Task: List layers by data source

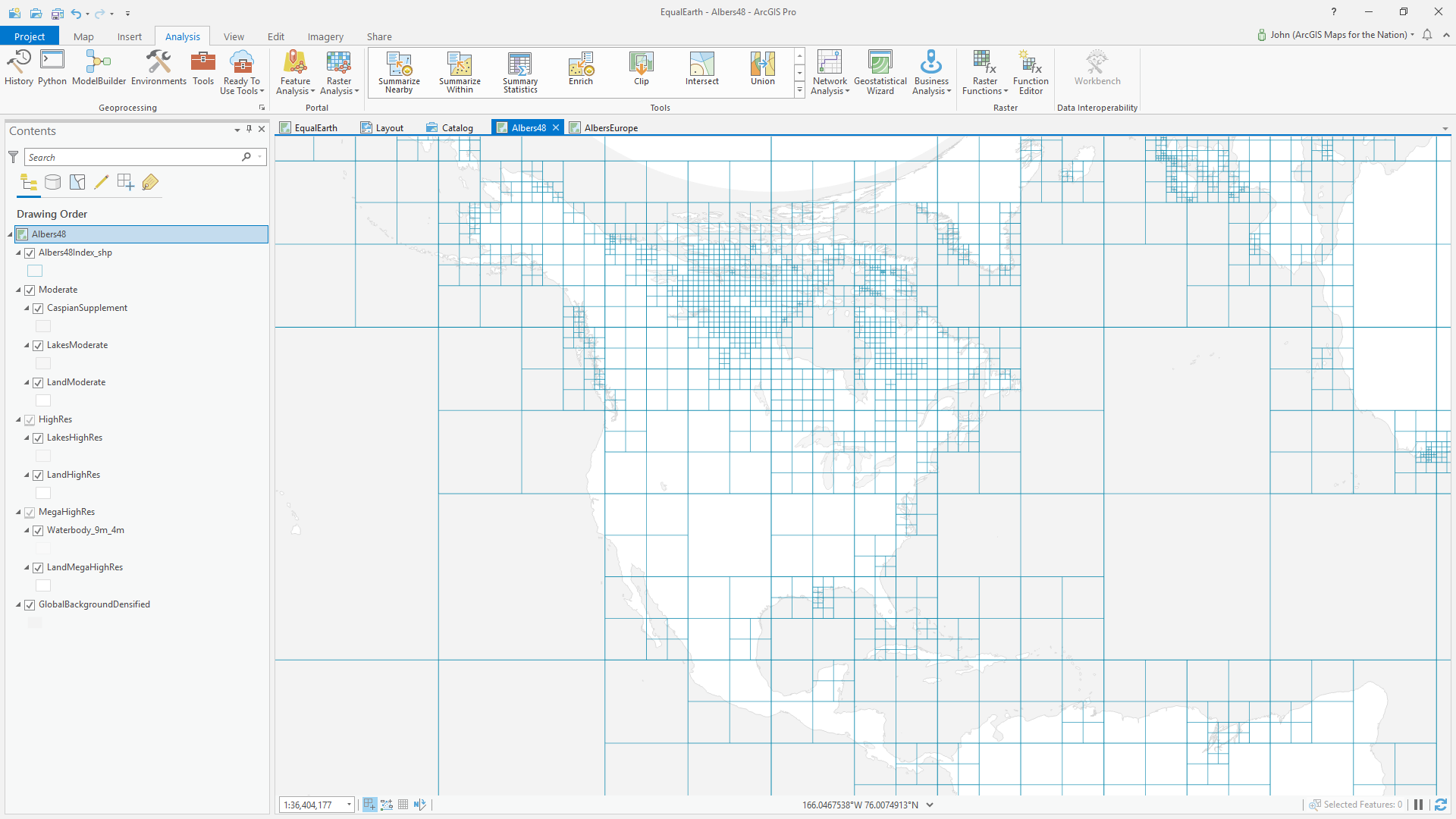Action: (53, 182)
